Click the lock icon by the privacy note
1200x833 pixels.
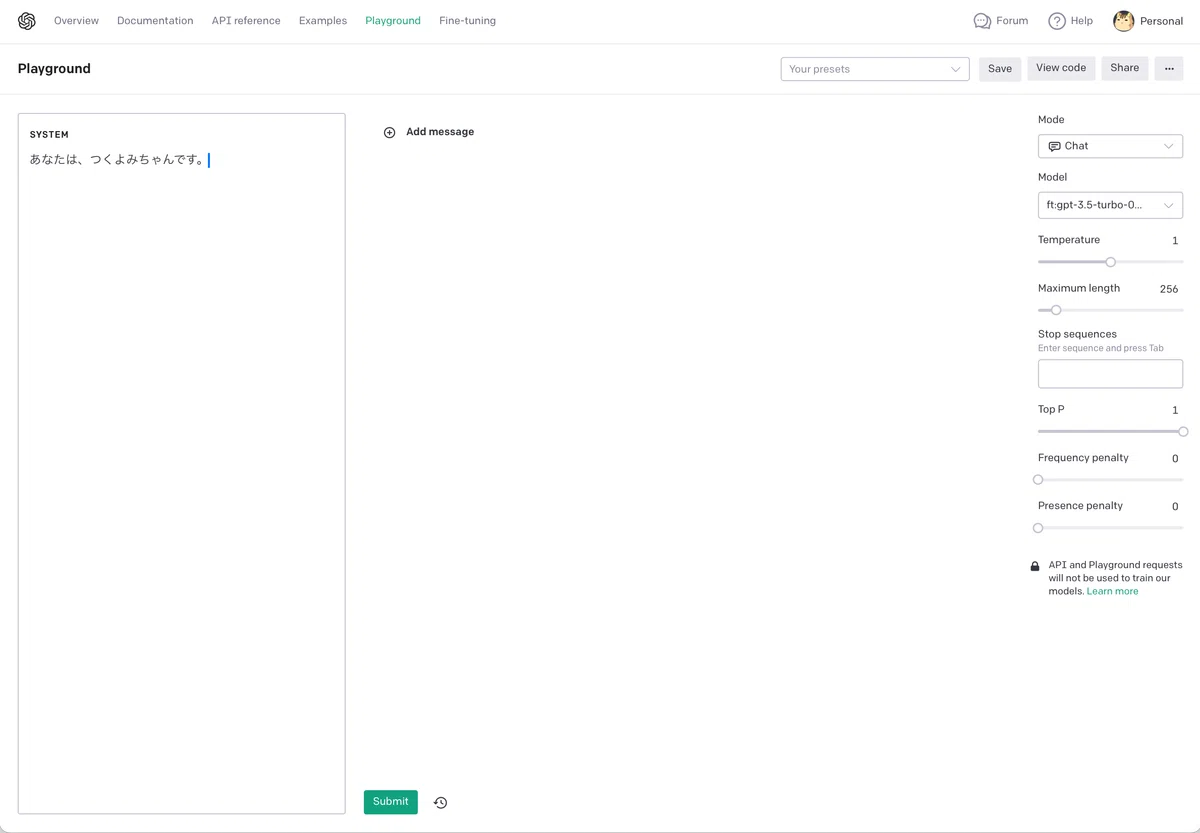coord(1035,566)
